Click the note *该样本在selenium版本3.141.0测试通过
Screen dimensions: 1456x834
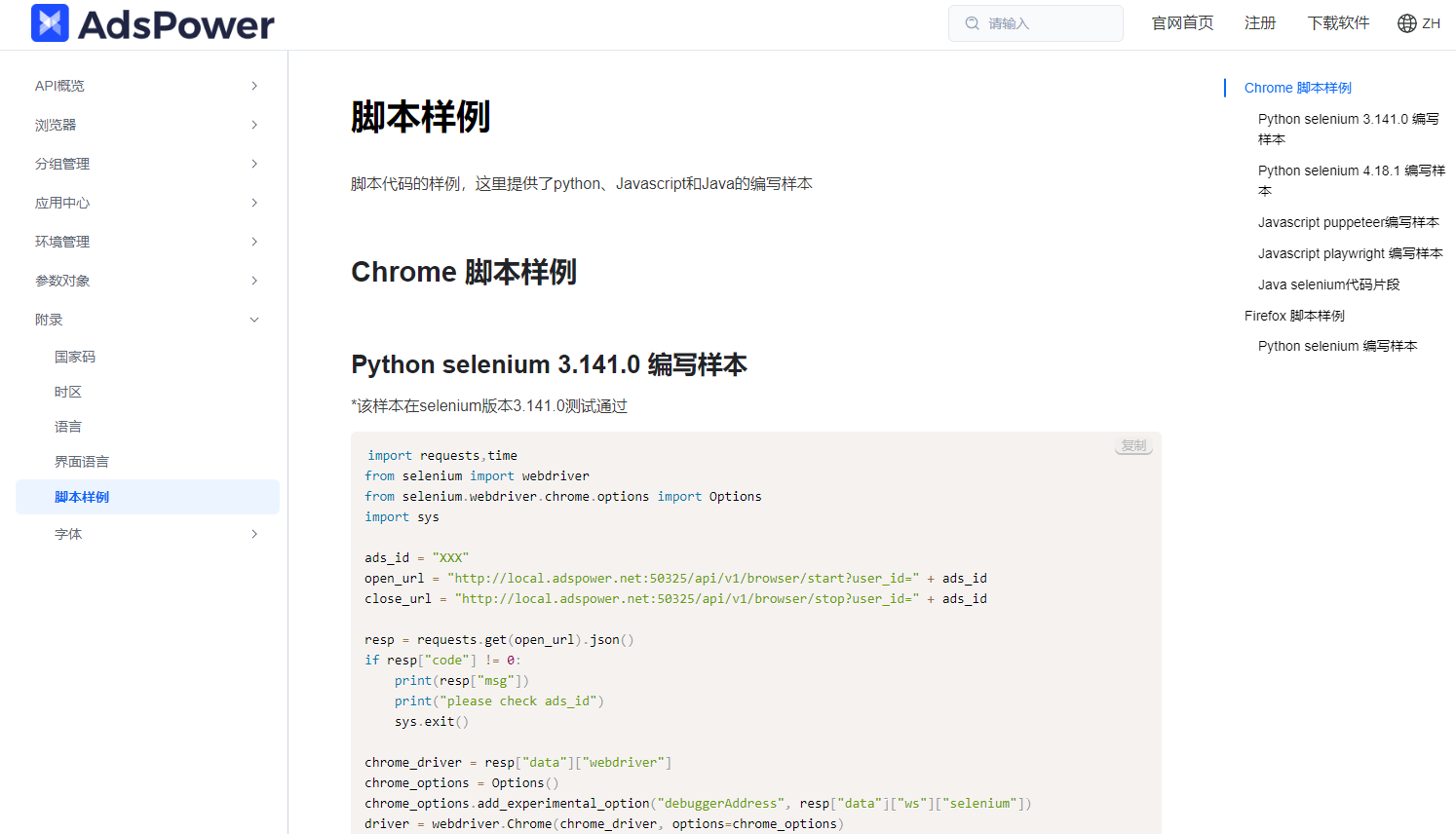click(x=489, y=406)
